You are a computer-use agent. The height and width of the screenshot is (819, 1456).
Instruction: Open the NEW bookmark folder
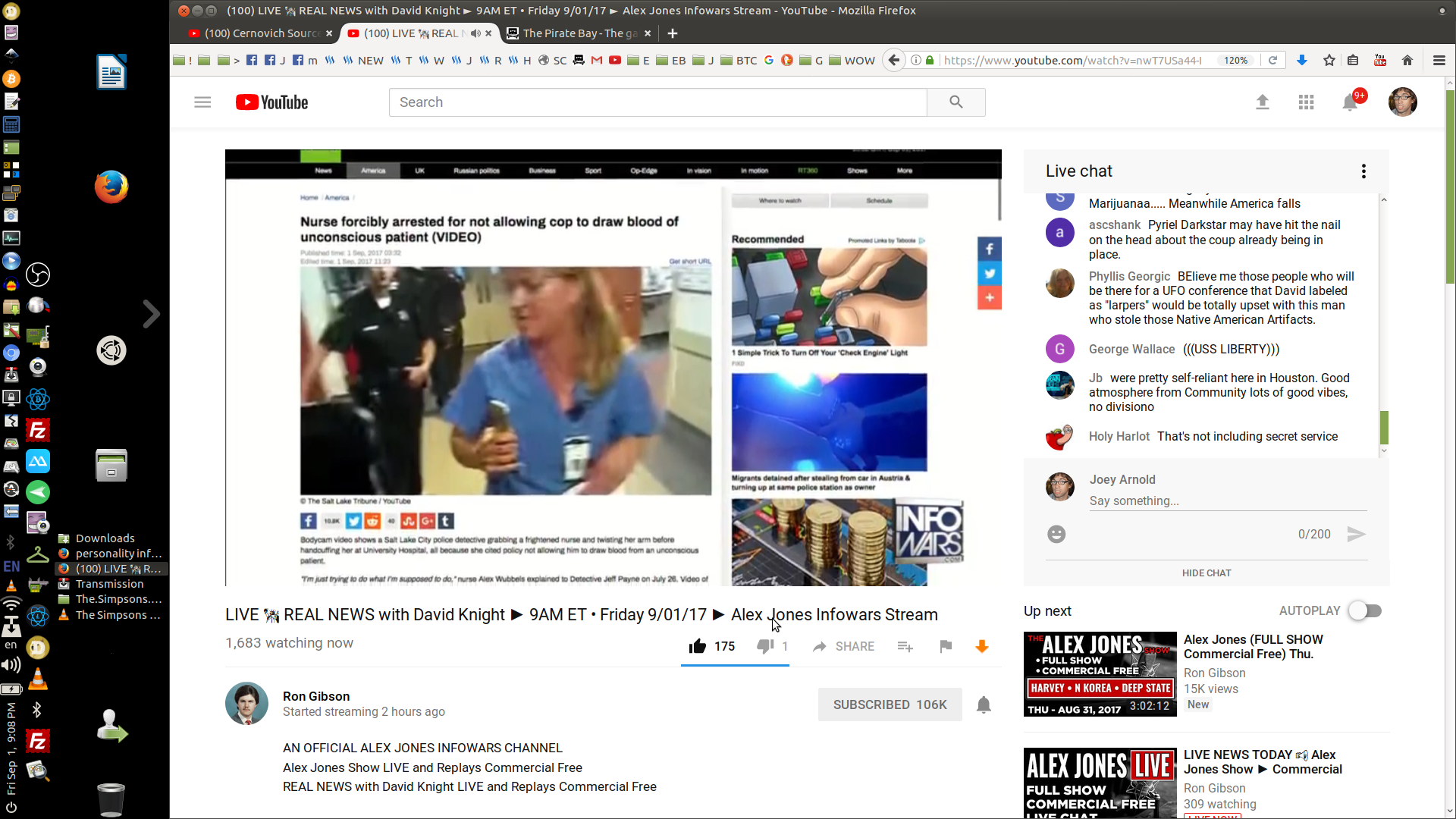364,60
